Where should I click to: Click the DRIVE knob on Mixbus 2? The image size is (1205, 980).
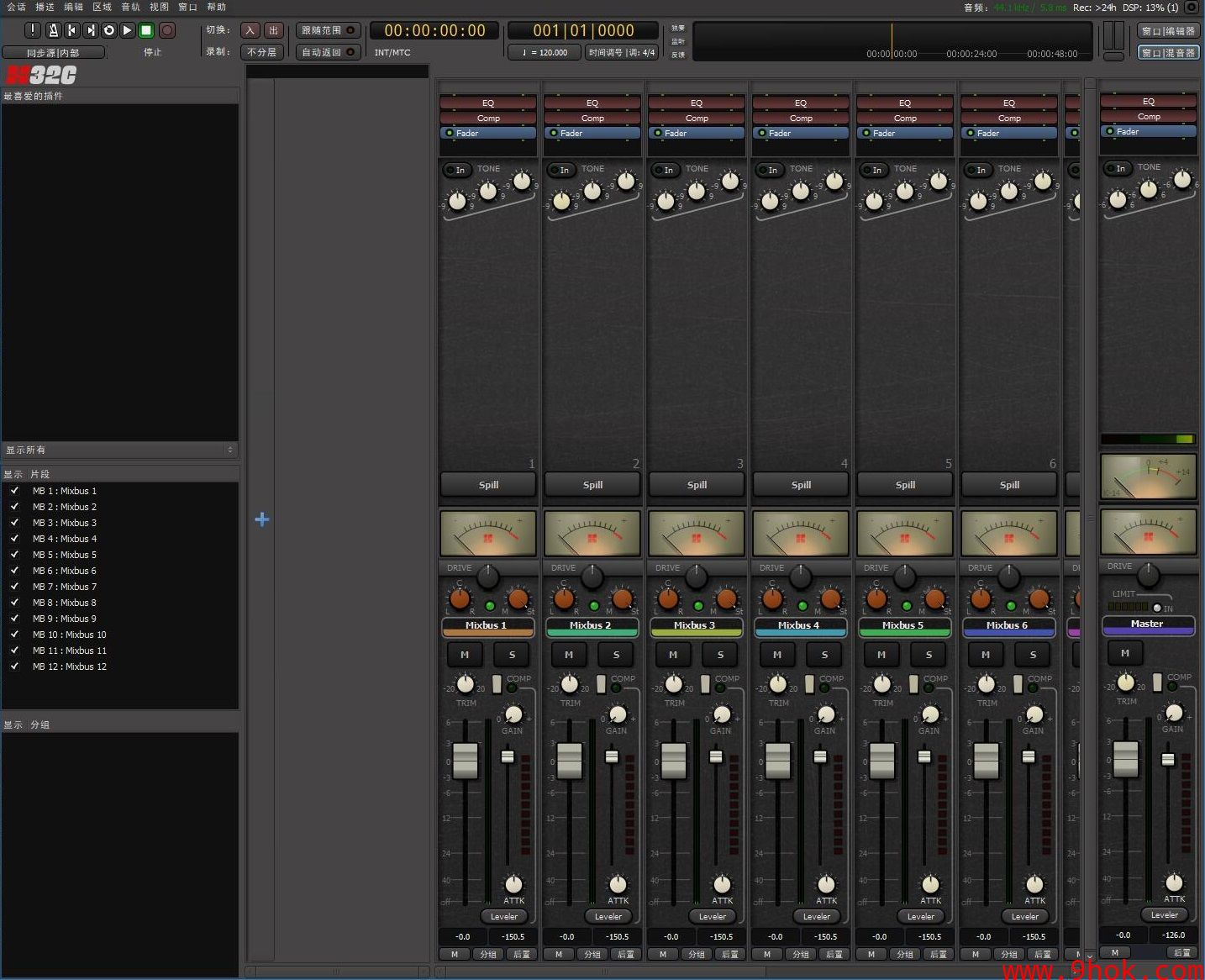[x=592, y=577]
